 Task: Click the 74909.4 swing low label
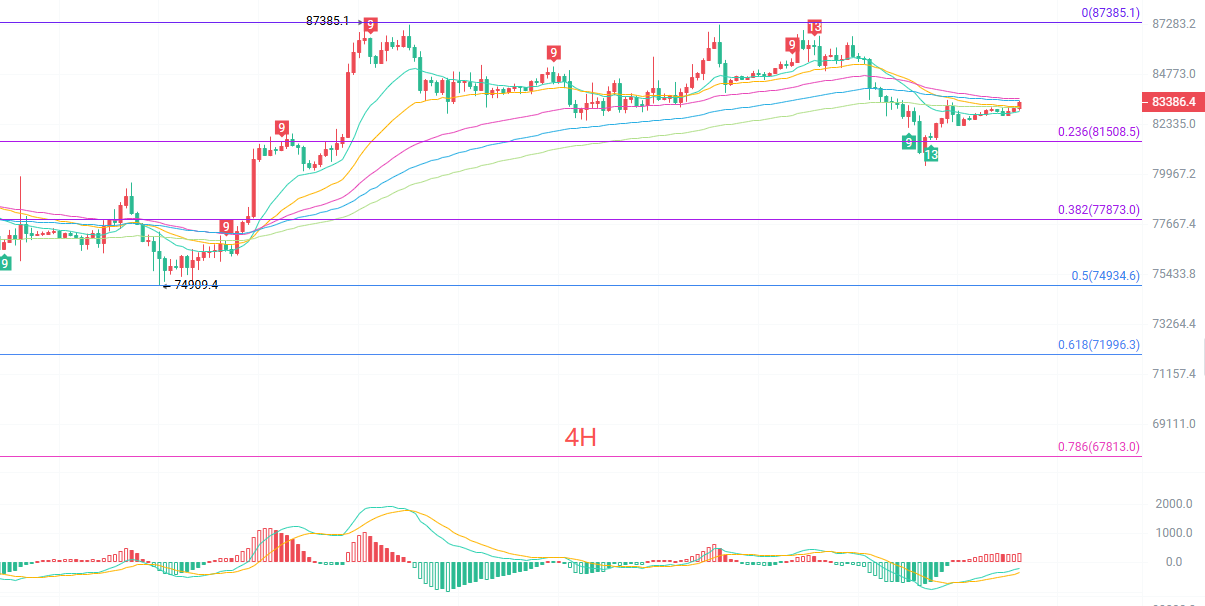coord(191,285)
